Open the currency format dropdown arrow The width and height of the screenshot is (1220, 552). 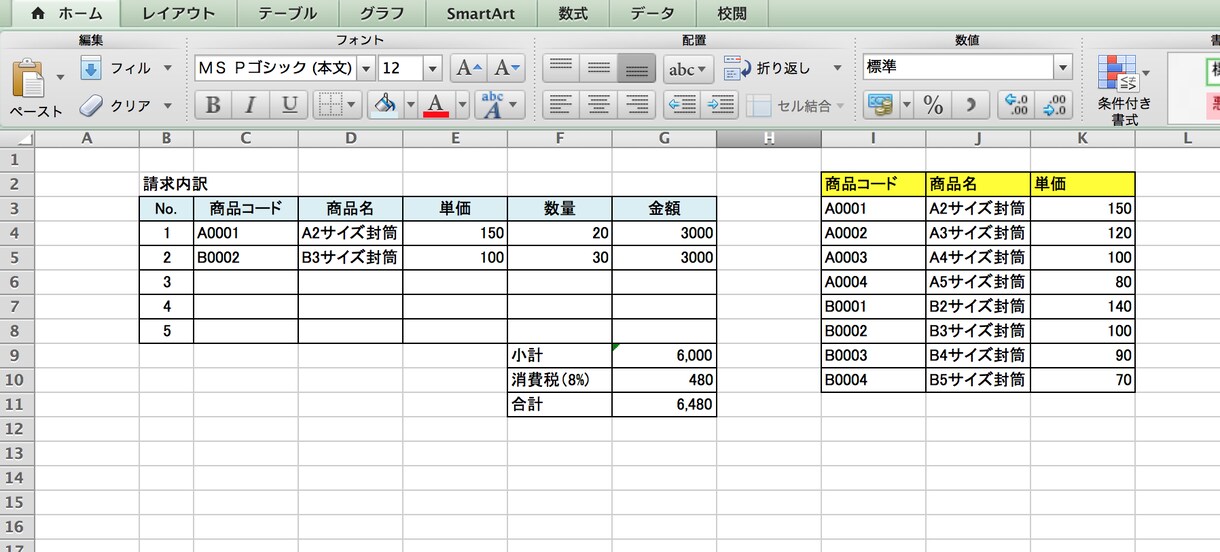pyautogui.click(x=906, y=104)
